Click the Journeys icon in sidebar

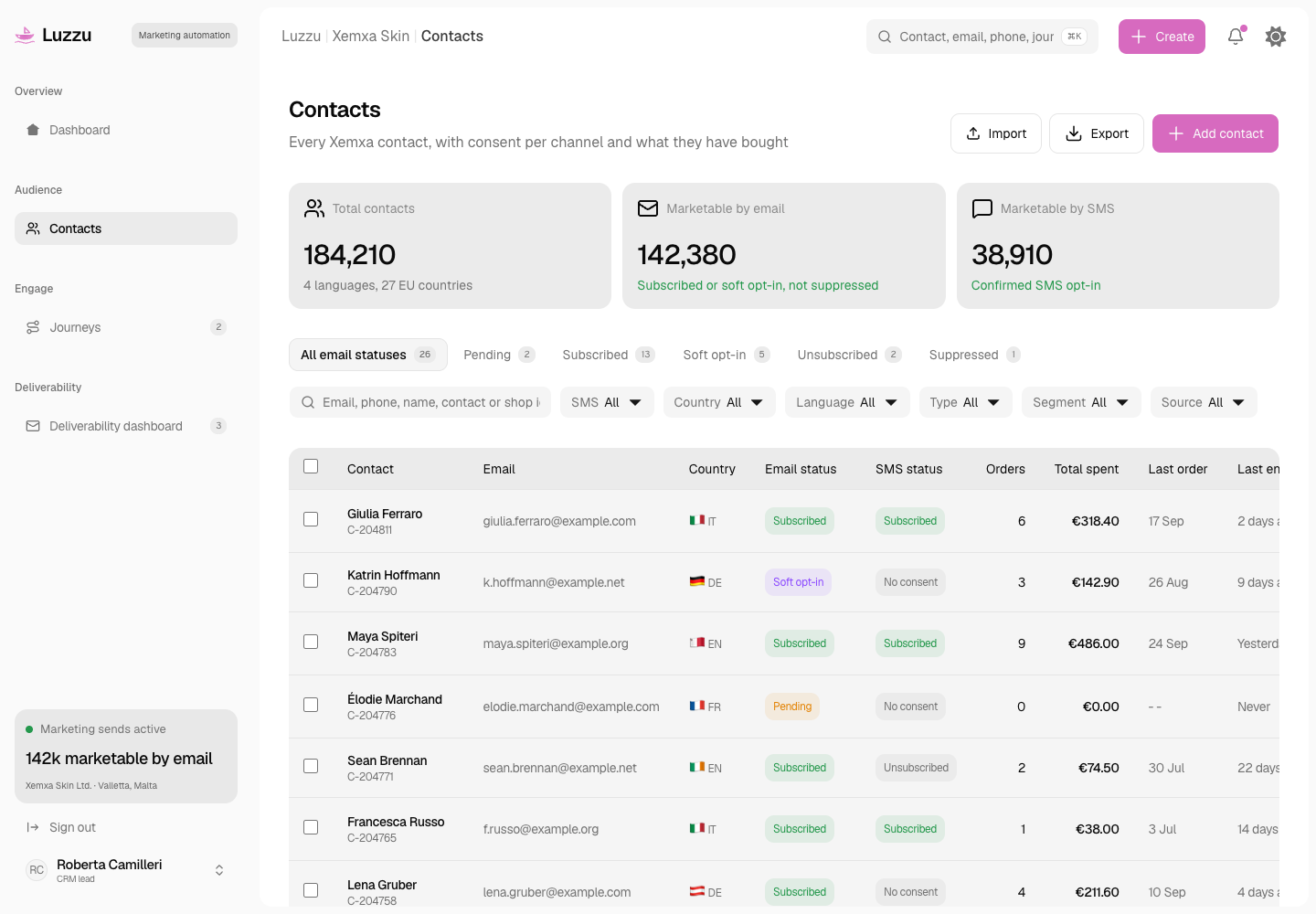(33, 327)
